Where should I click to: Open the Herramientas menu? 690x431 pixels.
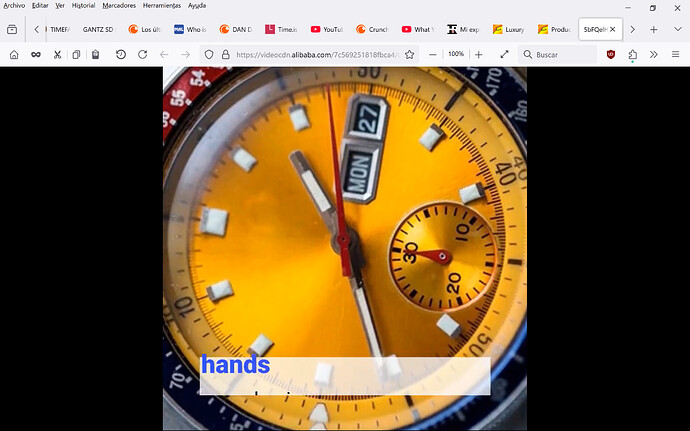[162, 6]
